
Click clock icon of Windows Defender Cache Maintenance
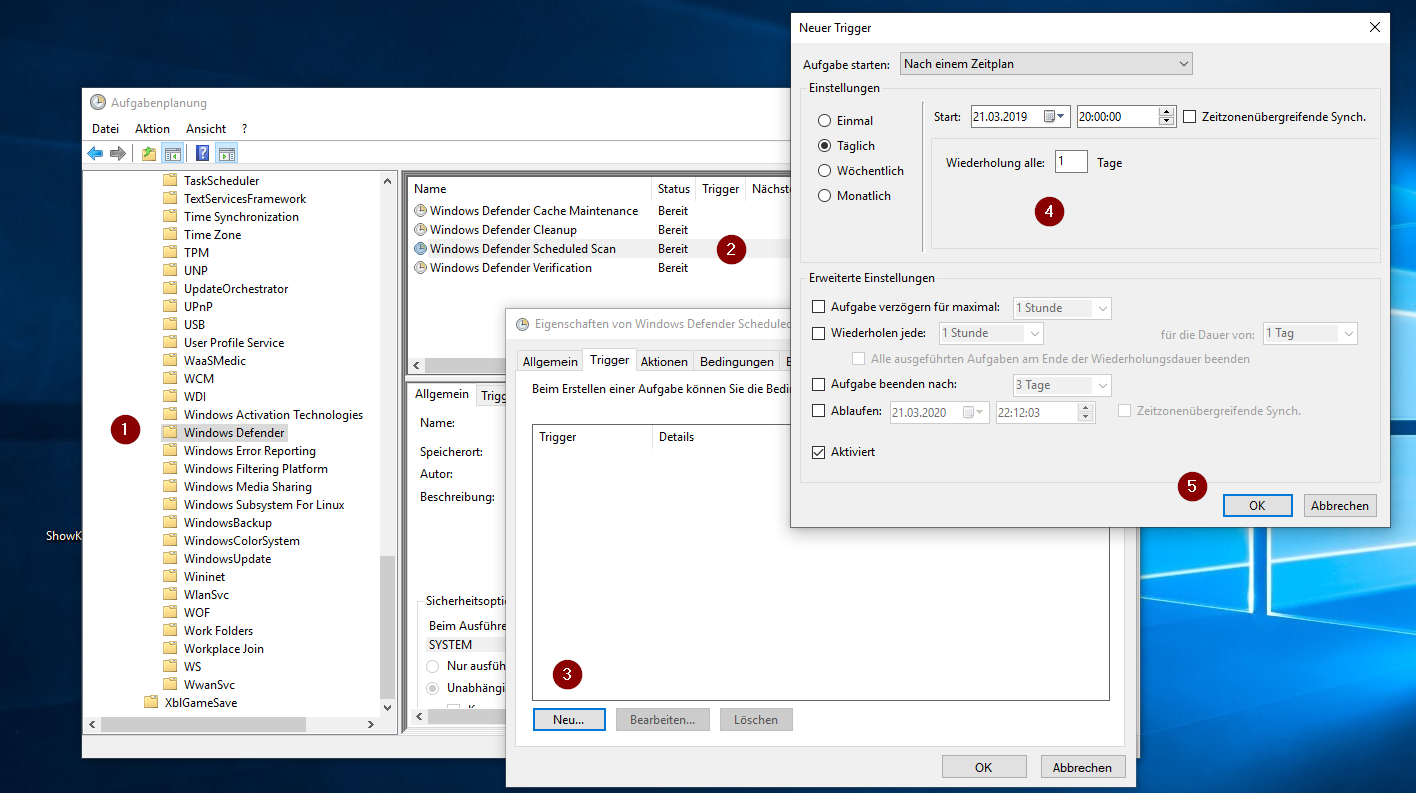[x=420, y=211]
